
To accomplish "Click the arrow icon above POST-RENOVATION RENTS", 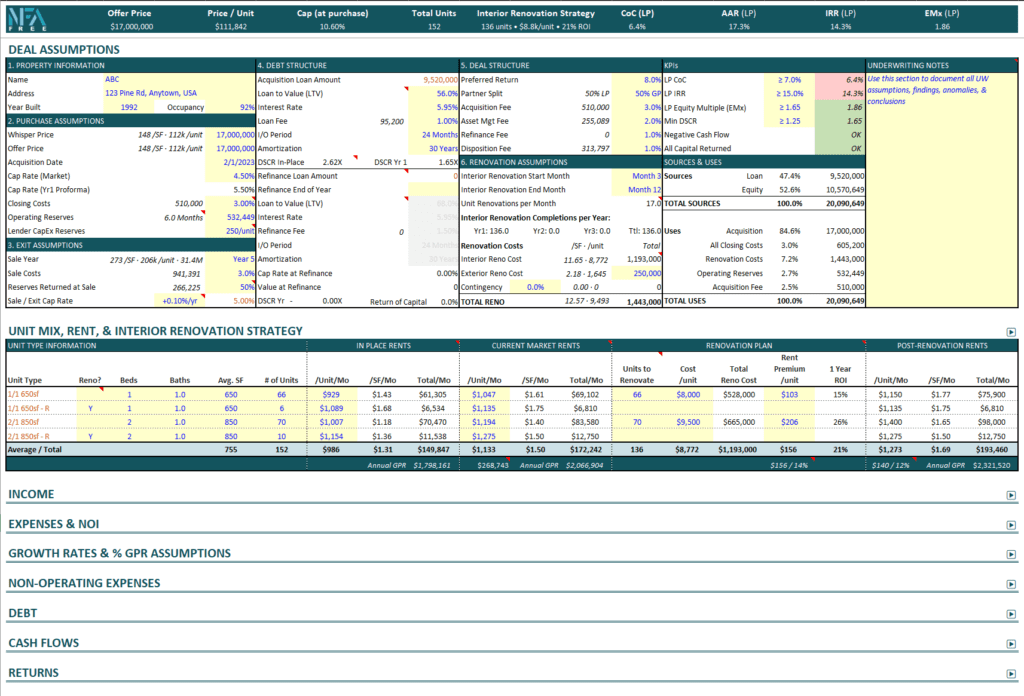I will click(1011, 332).
